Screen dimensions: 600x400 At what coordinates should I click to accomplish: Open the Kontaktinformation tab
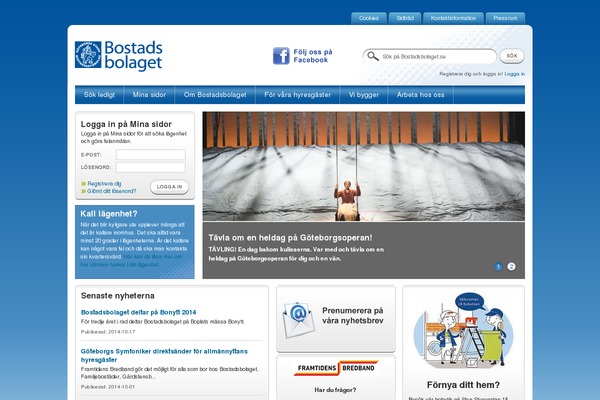453,18
